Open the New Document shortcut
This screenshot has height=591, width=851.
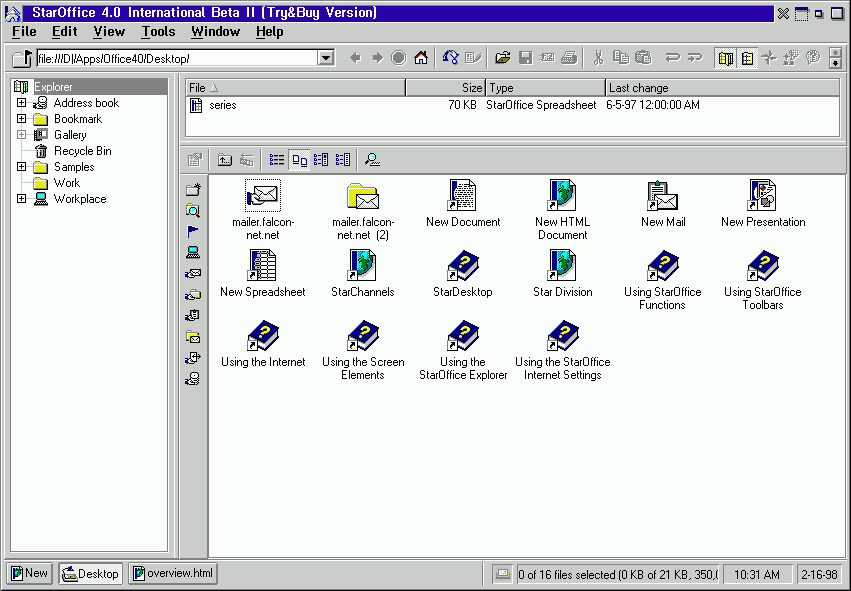[x=463, y=204]
